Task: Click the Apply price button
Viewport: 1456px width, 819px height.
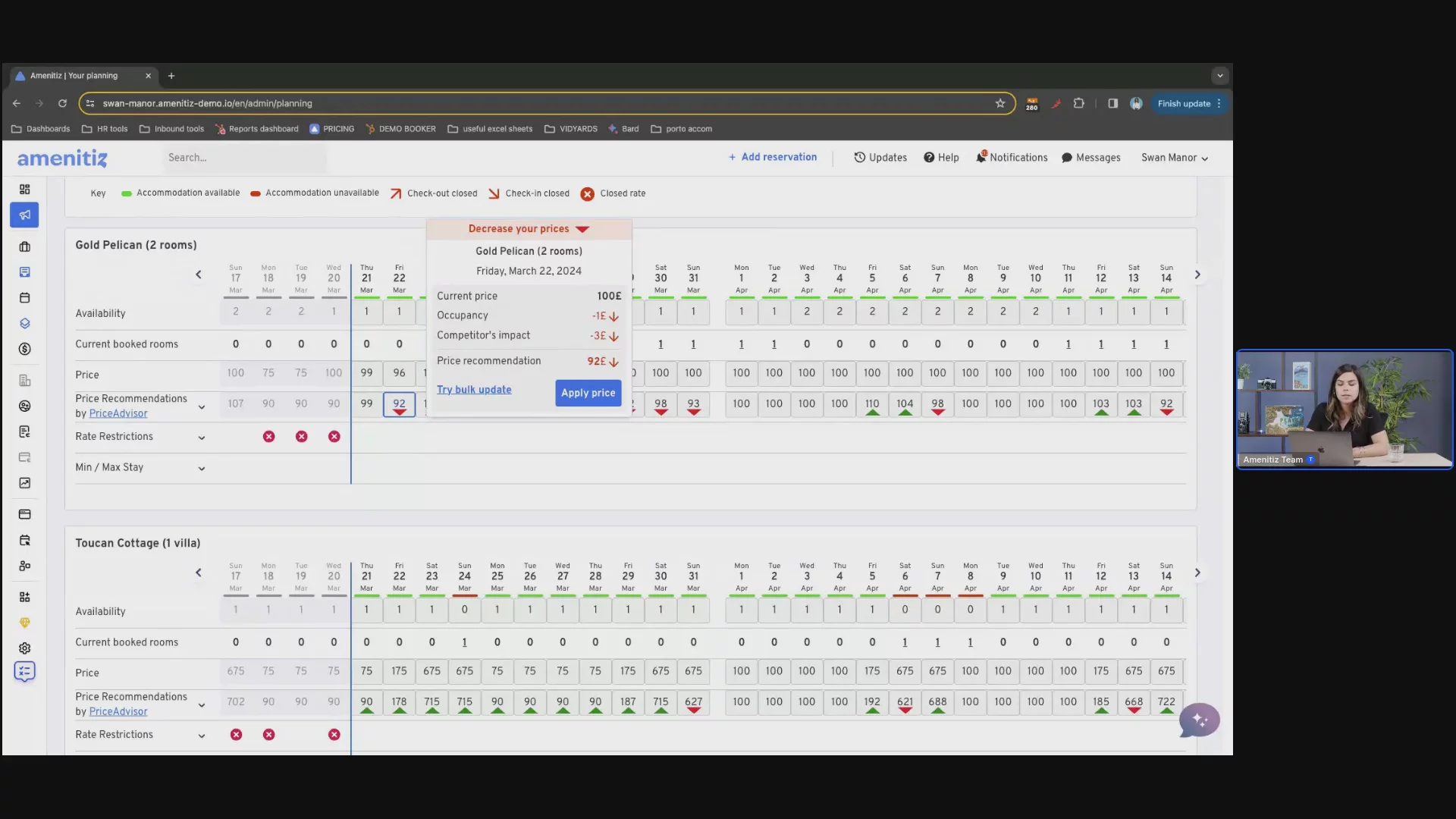Action: tap(588, 393)
